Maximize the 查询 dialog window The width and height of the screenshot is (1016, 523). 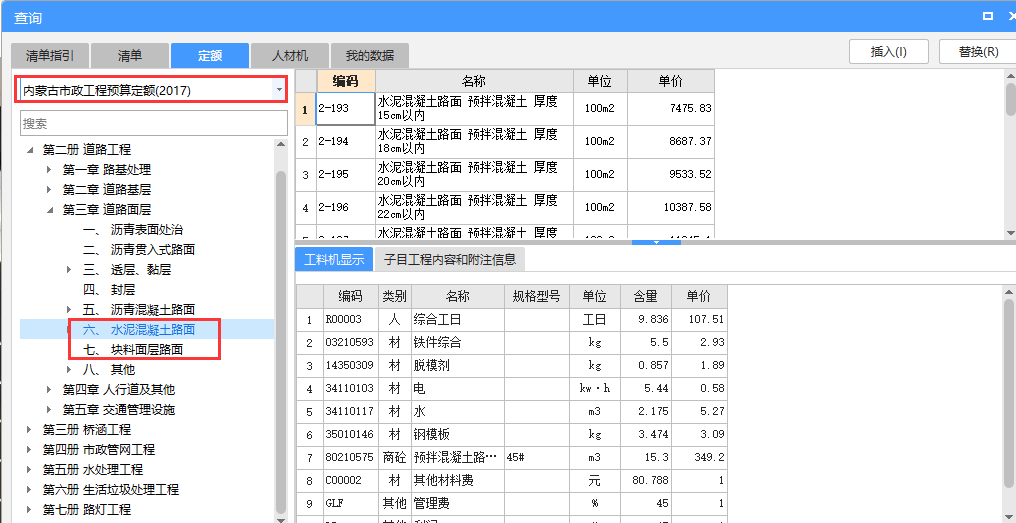coord(988,16)
